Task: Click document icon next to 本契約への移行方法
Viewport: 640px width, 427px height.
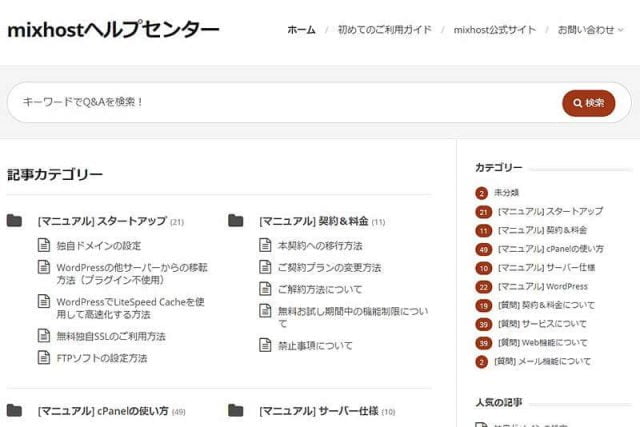Action: tap(265, 245)
